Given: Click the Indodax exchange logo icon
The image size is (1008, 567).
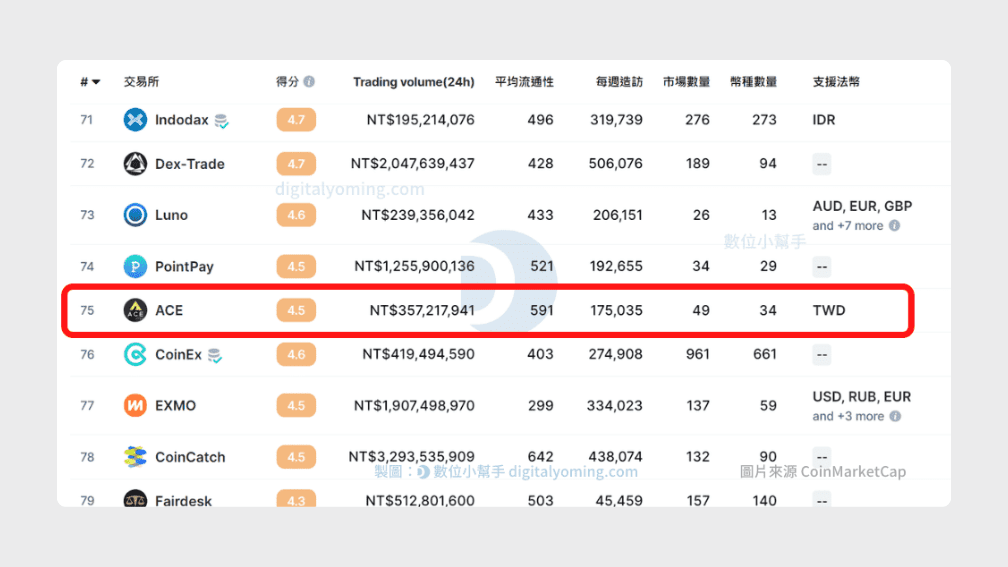Looking at the screenshot, I should 135,120.
